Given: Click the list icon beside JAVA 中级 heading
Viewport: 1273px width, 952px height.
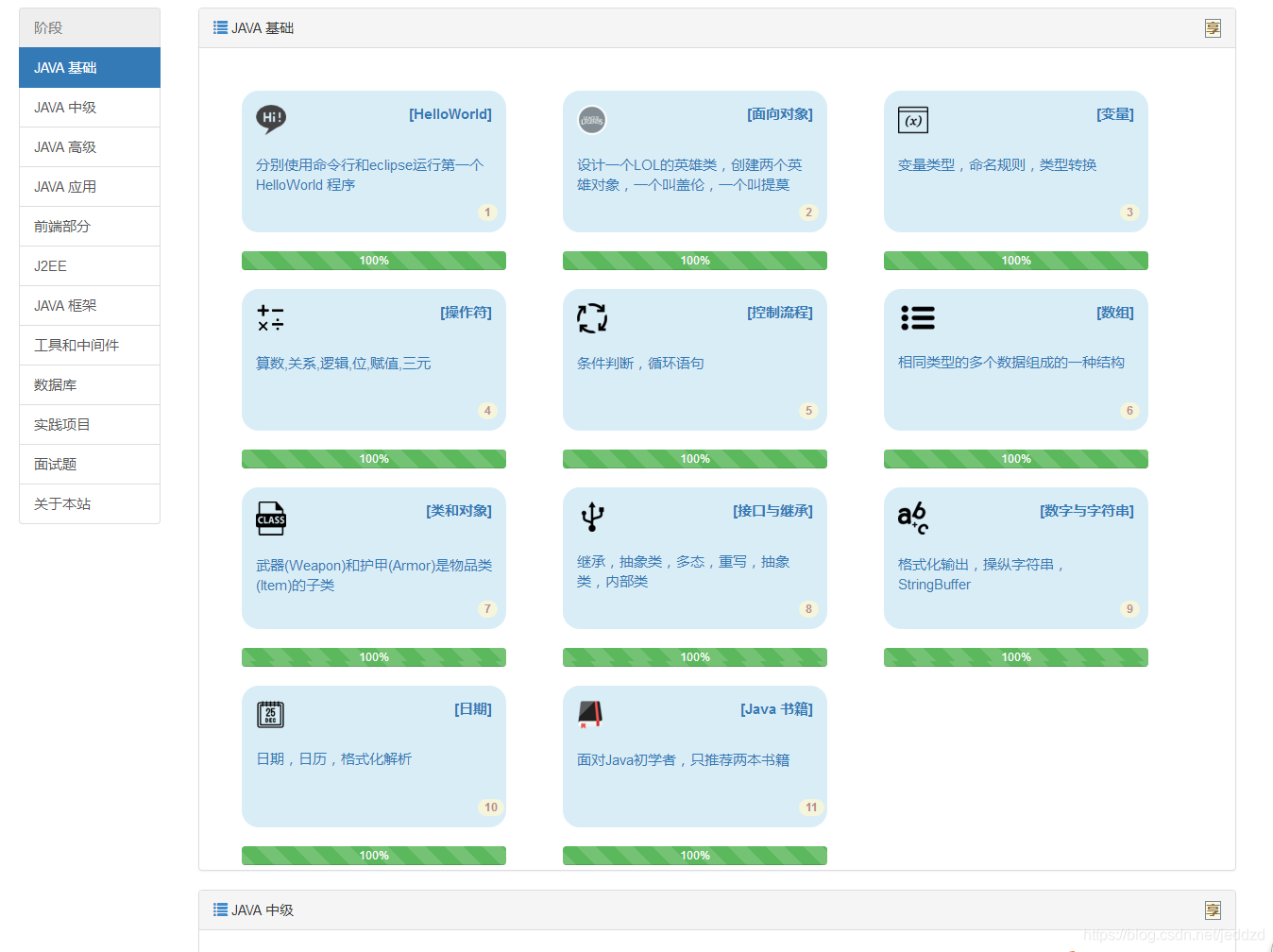Looking at the screenshot, I should click(220, 909).
